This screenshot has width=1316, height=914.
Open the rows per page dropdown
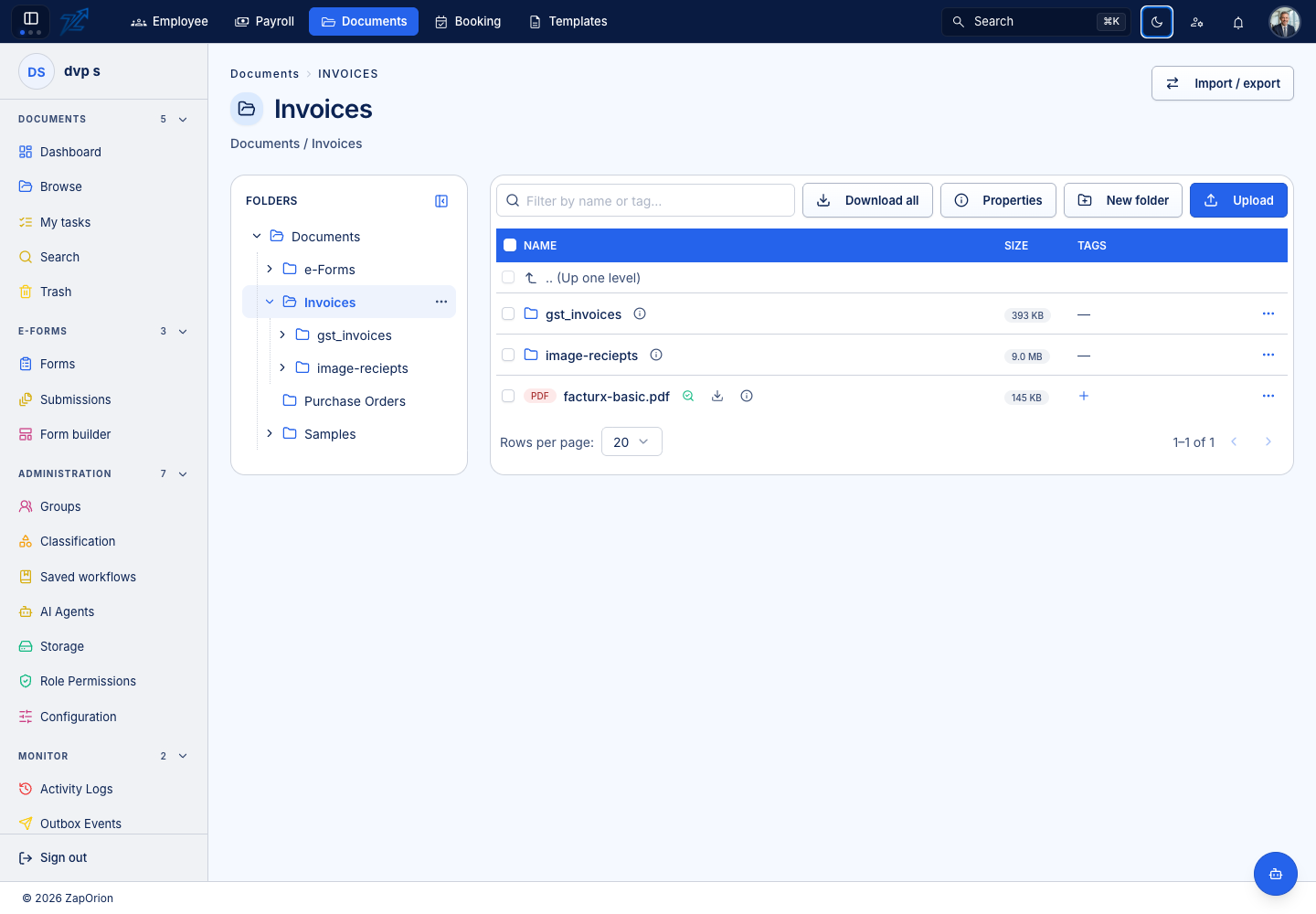pyautogui.click(x=631, y=441)
